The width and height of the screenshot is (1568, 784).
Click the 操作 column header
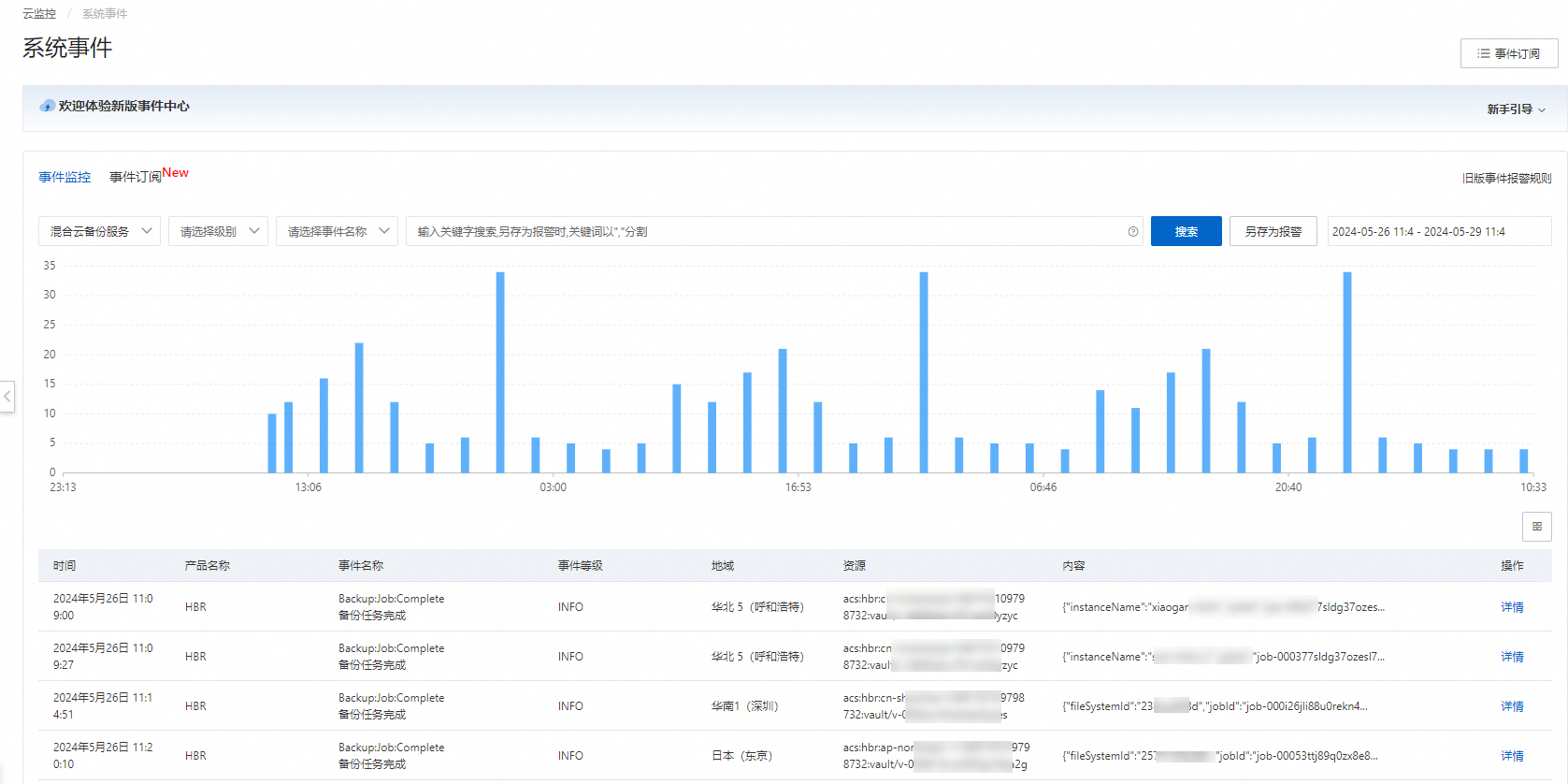click(x=1512, y=566)
